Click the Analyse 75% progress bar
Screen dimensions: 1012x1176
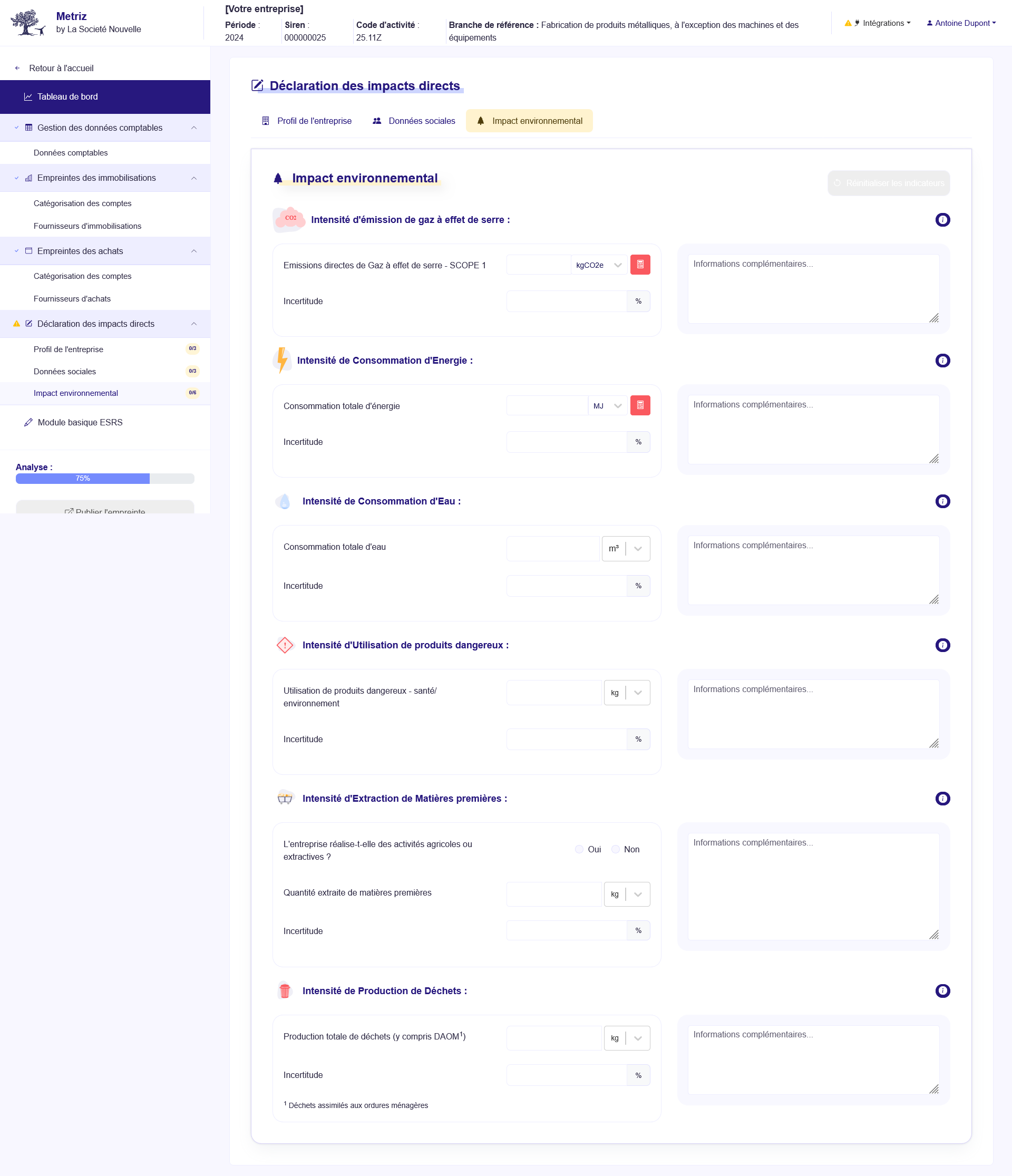click(82, 479)
